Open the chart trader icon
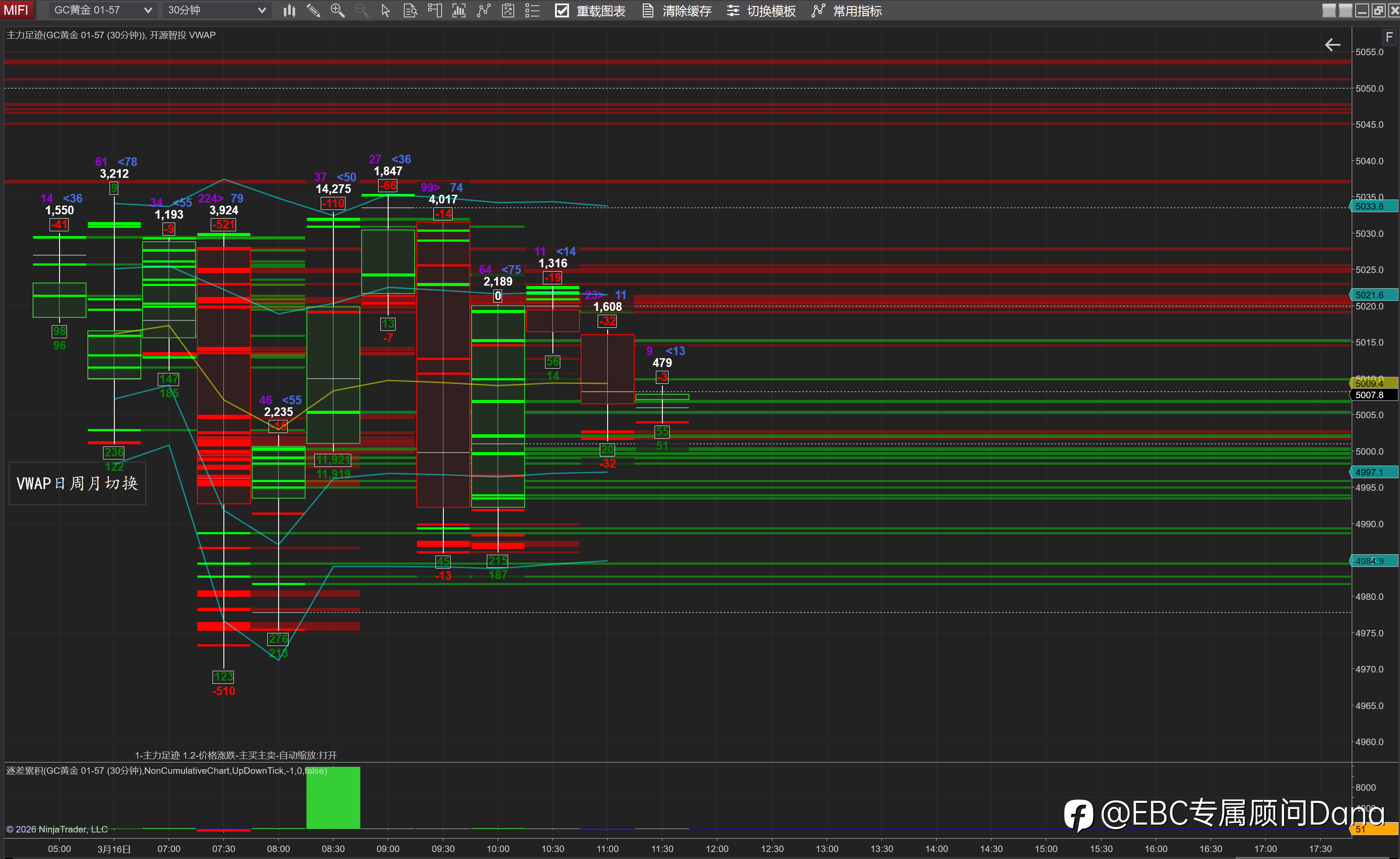The height and width of the screenshot is (859, 1400). click(x=435, y=10)
